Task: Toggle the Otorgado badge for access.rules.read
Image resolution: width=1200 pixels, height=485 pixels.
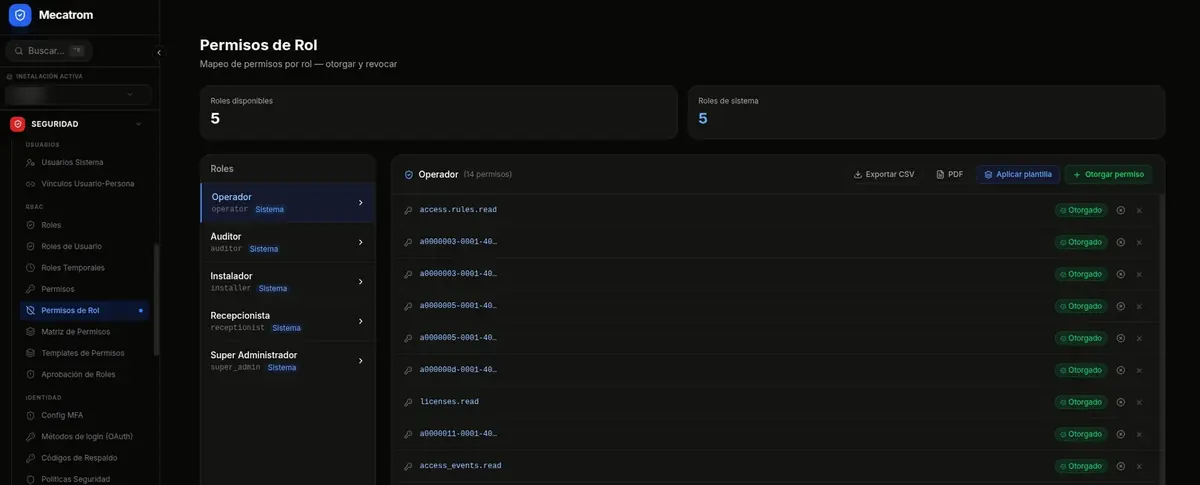Action: (1081, 210)
